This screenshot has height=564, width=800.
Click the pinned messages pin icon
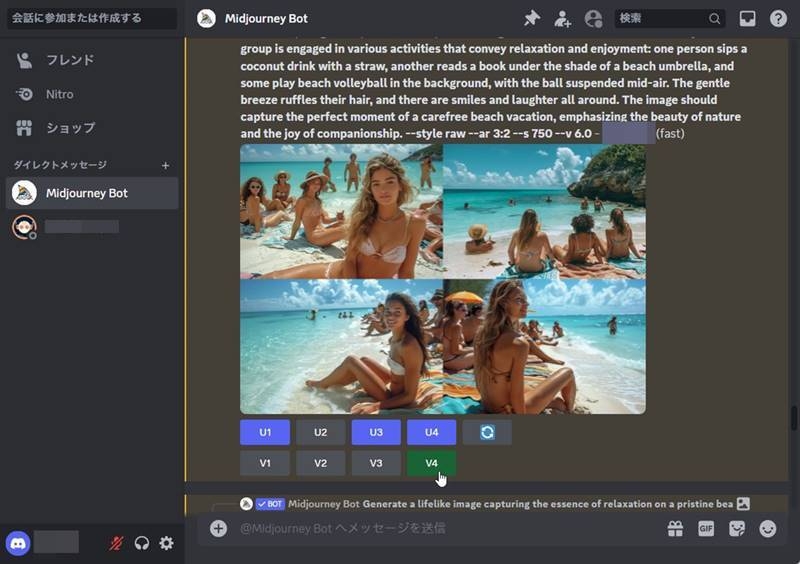(x=532, y=18)
